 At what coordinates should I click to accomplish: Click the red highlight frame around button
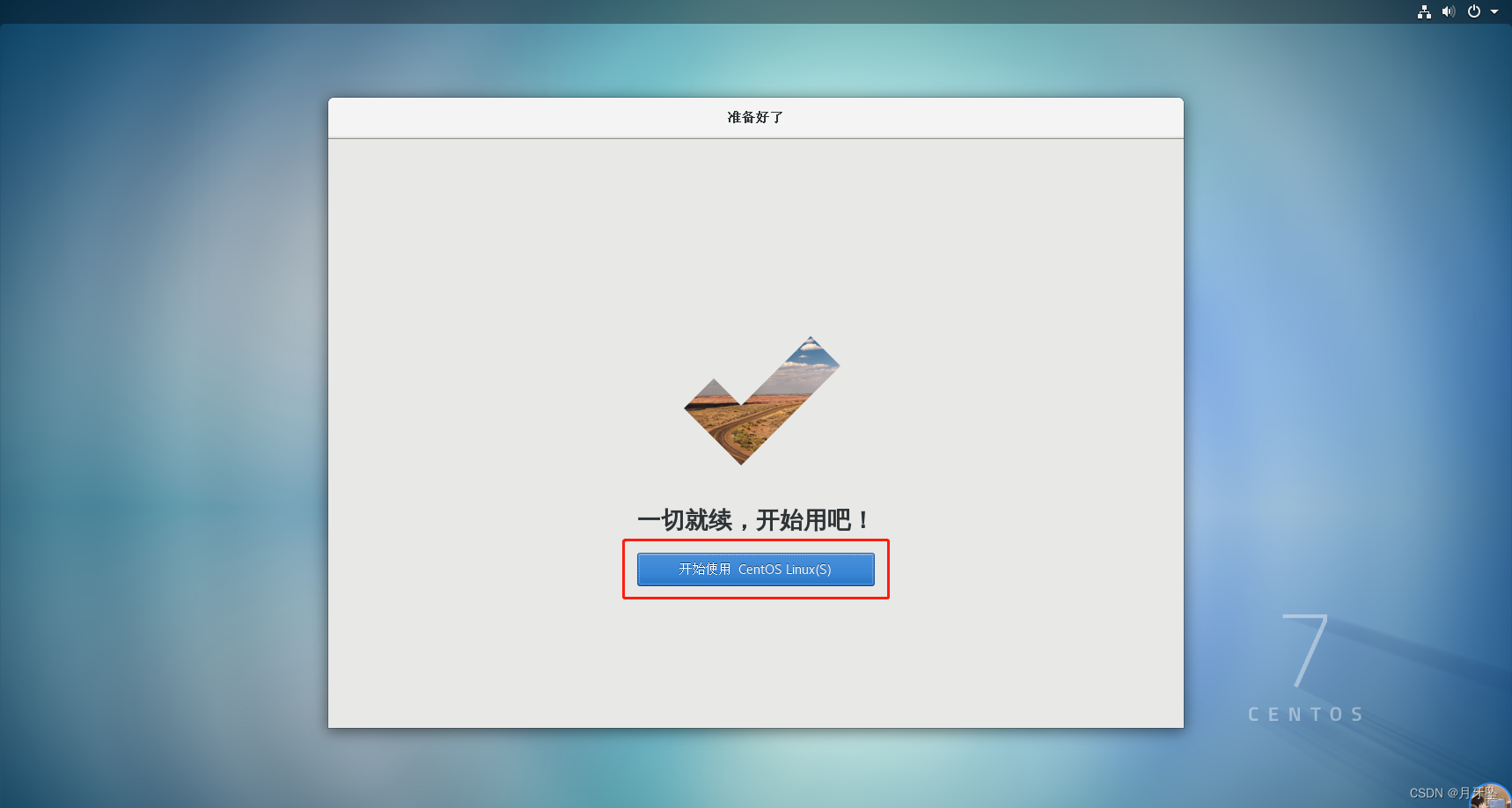tap(756, 540)
